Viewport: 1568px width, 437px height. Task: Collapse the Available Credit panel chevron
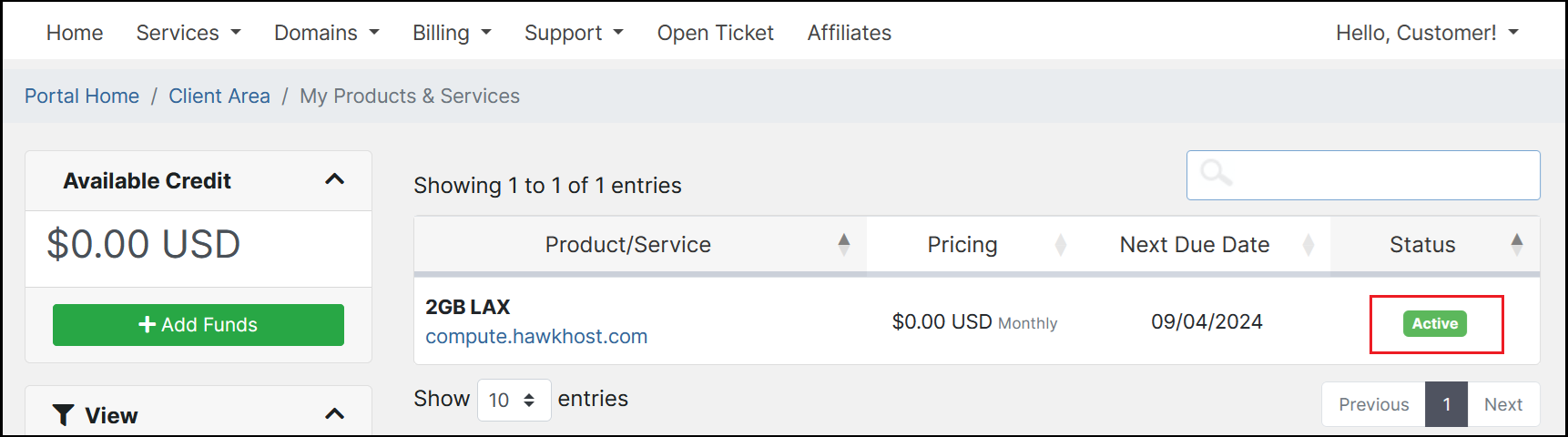pos(334,179)
